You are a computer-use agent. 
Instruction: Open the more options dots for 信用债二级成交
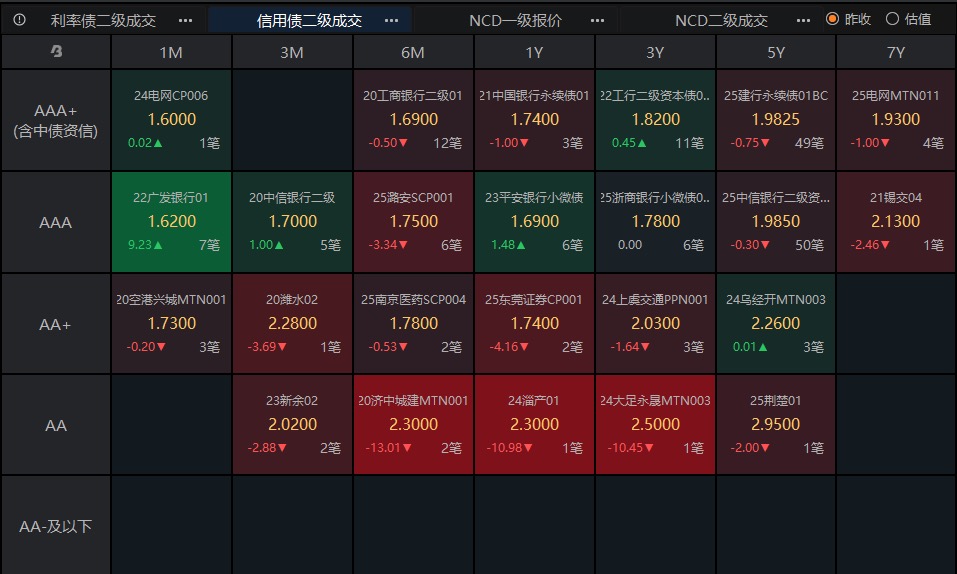391,21
